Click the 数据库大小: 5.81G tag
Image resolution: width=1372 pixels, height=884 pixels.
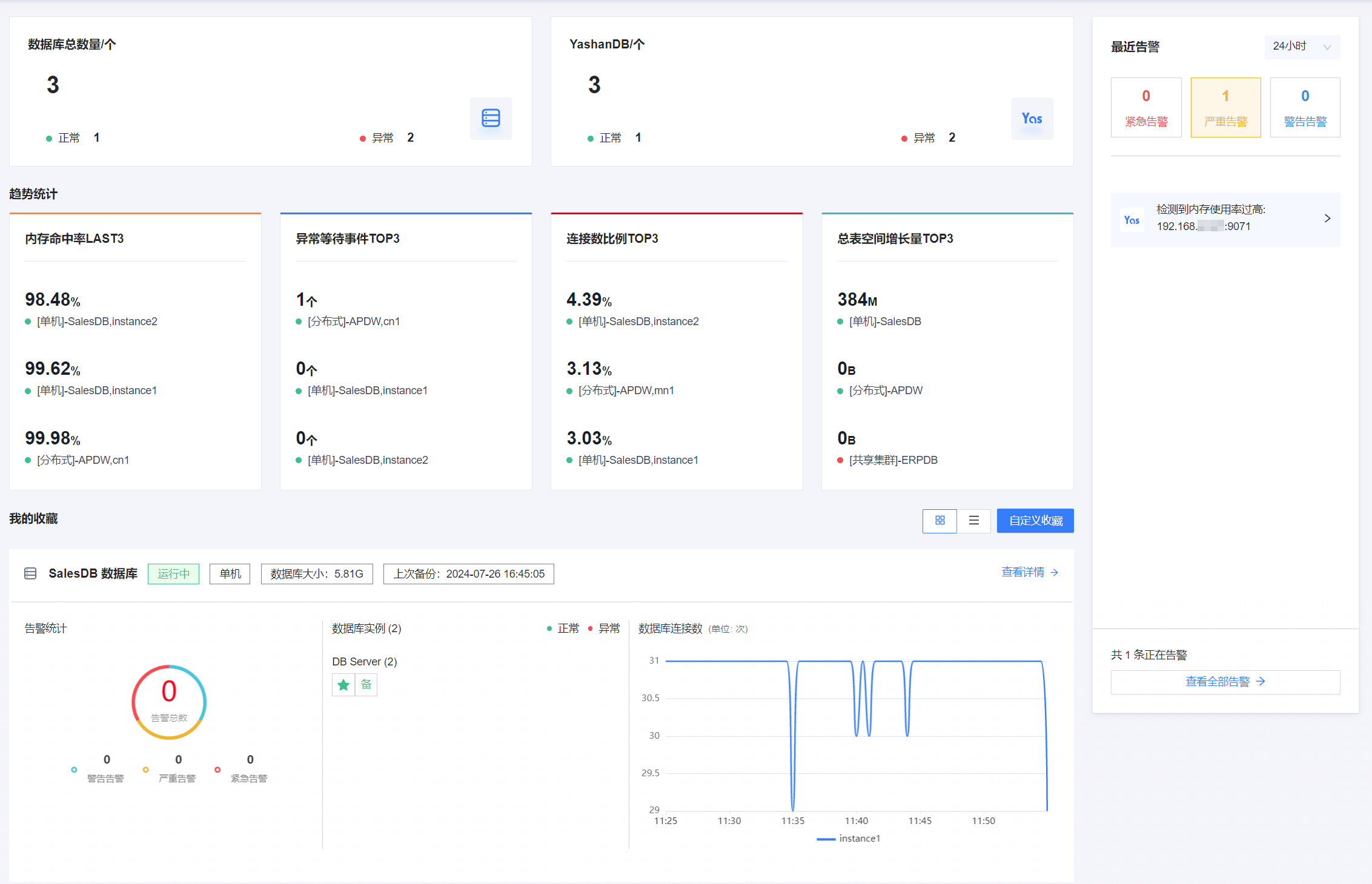point(317,574)
